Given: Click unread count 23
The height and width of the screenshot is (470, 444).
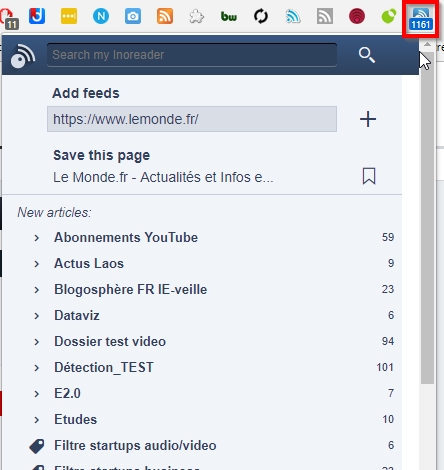Looking at the screenshot, I should click(x=388, y=289).
